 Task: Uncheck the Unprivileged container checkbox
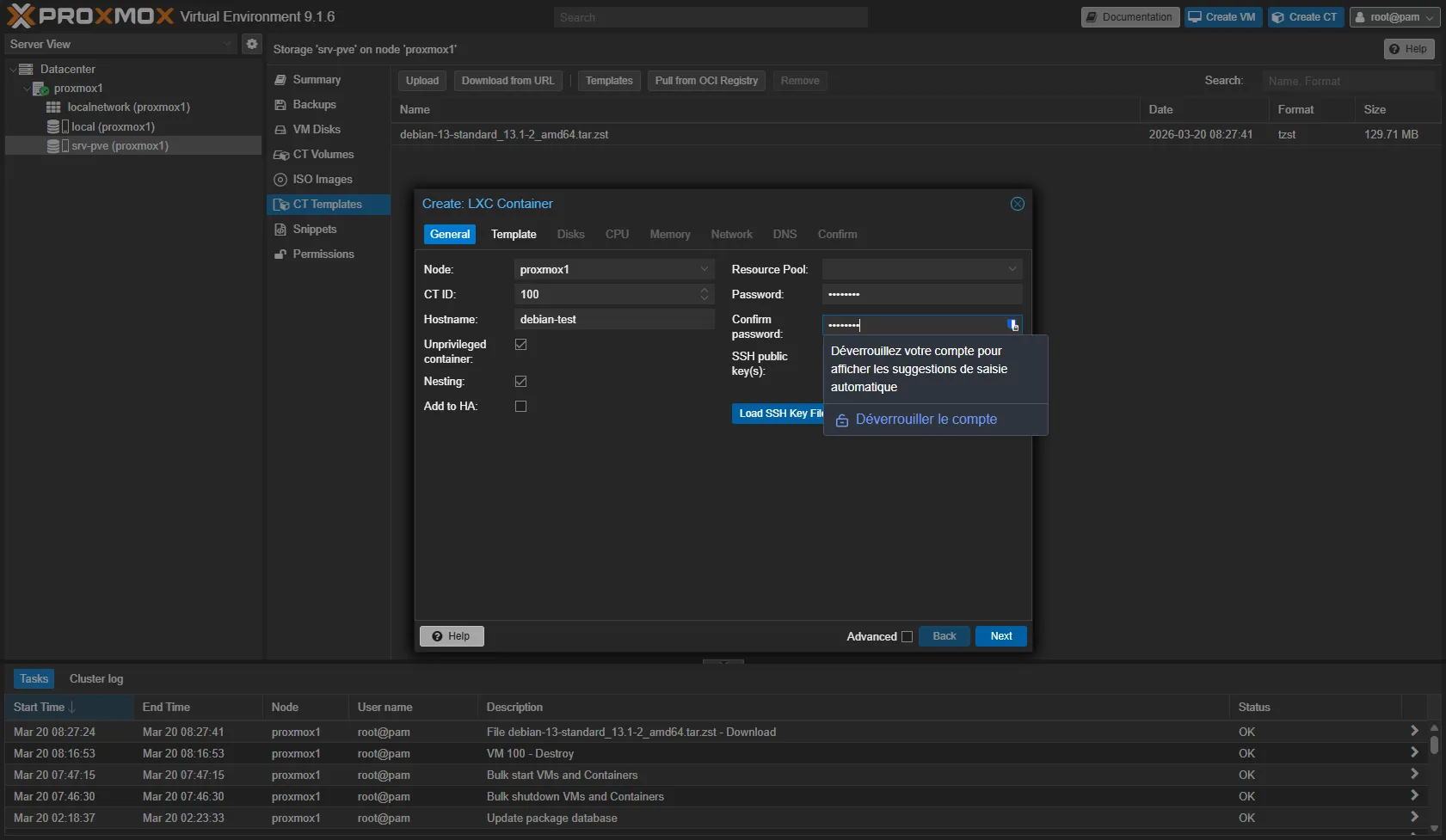click(520, 345)
